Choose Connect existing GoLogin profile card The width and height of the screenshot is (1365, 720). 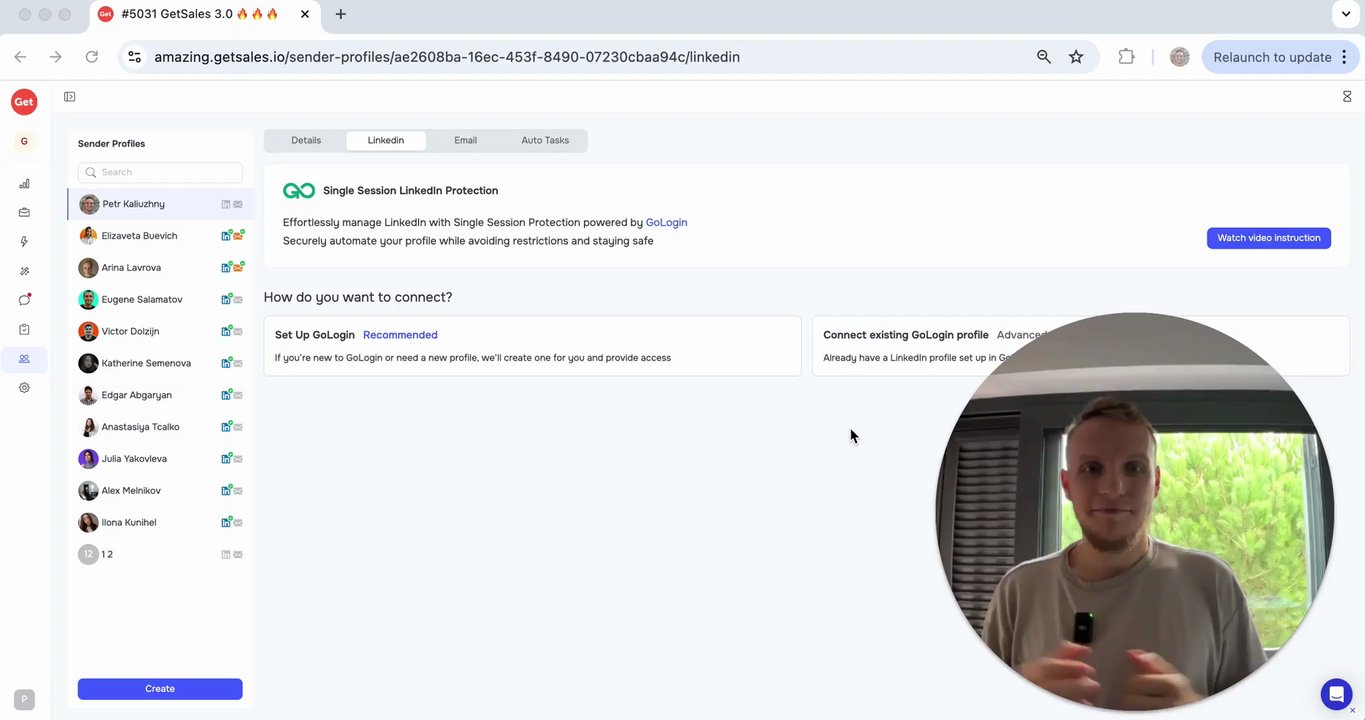pos(1081,346)
